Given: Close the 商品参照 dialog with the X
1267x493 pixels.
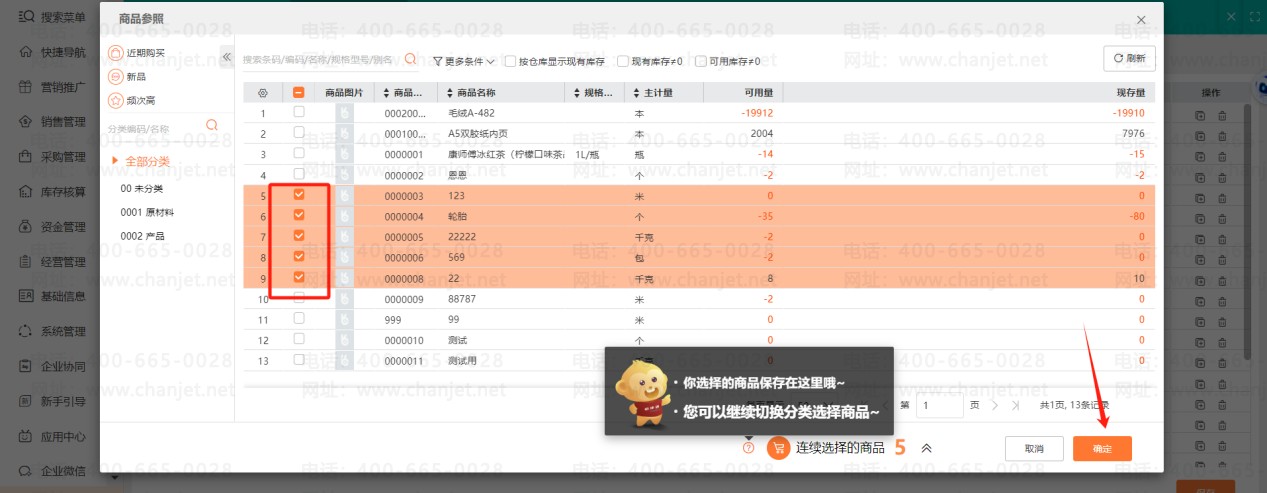Looking at the screenshot, I should (1142, 18).
